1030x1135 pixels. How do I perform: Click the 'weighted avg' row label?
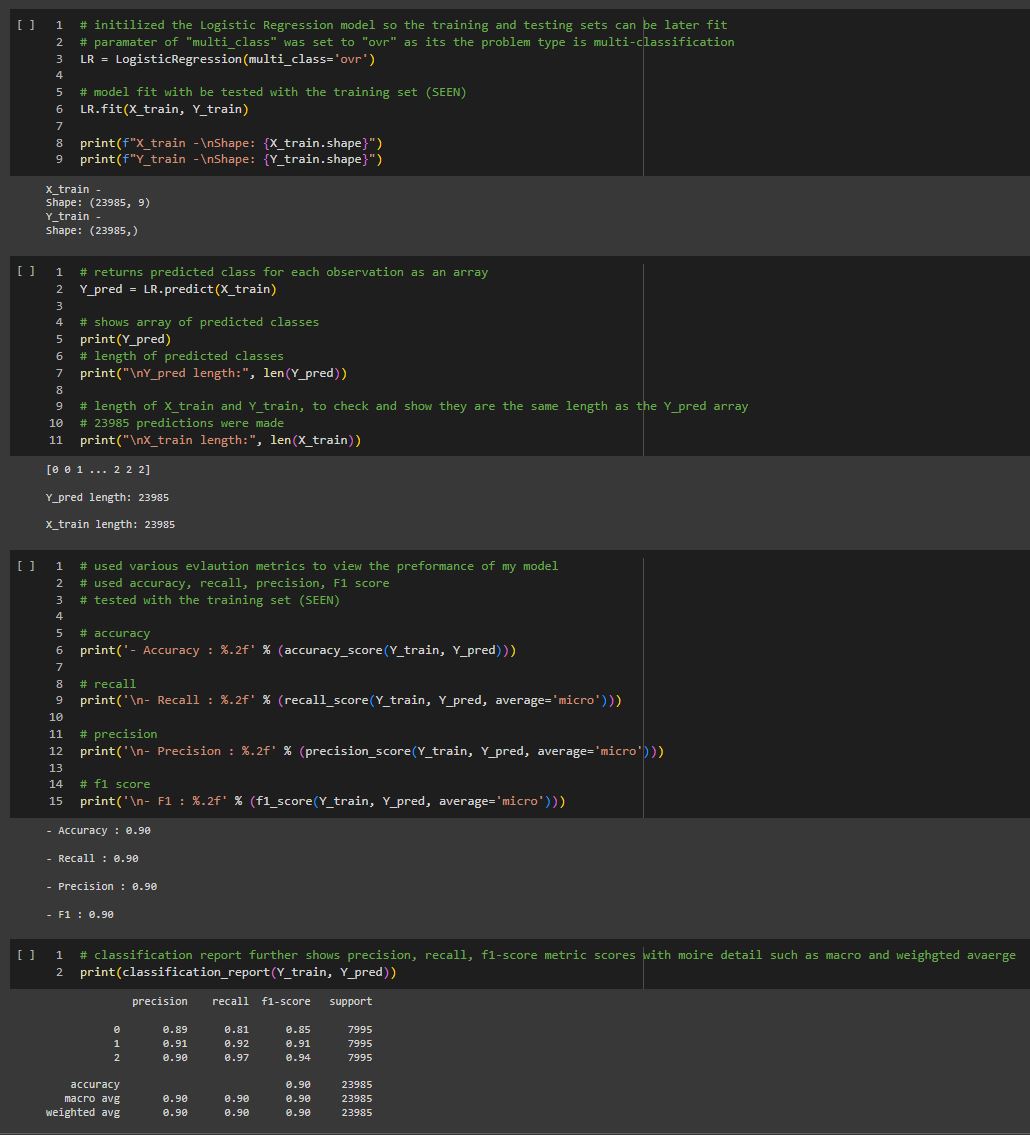[x=83, y=1112]
